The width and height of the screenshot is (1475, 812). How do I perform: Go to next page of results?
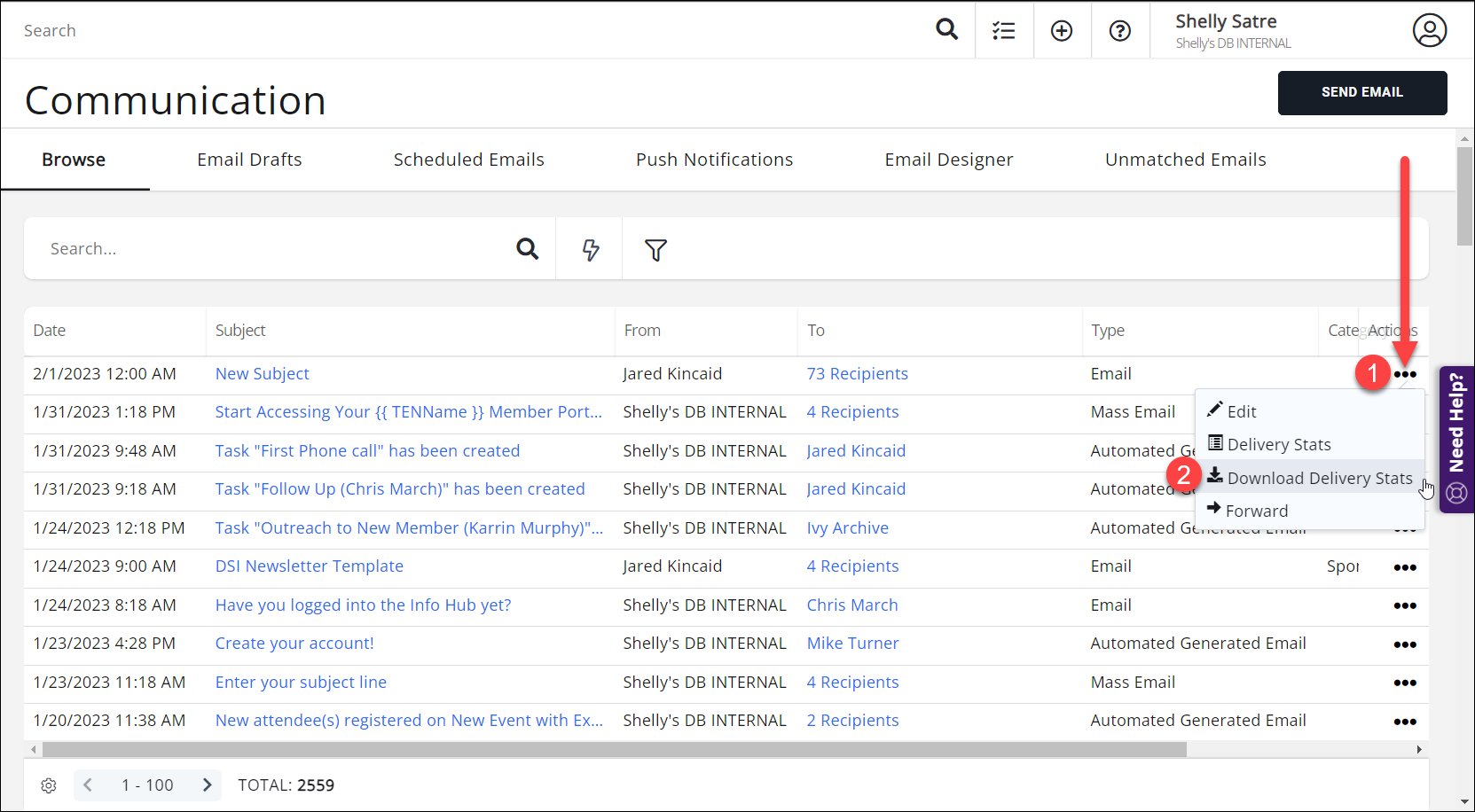coord(207,785)
